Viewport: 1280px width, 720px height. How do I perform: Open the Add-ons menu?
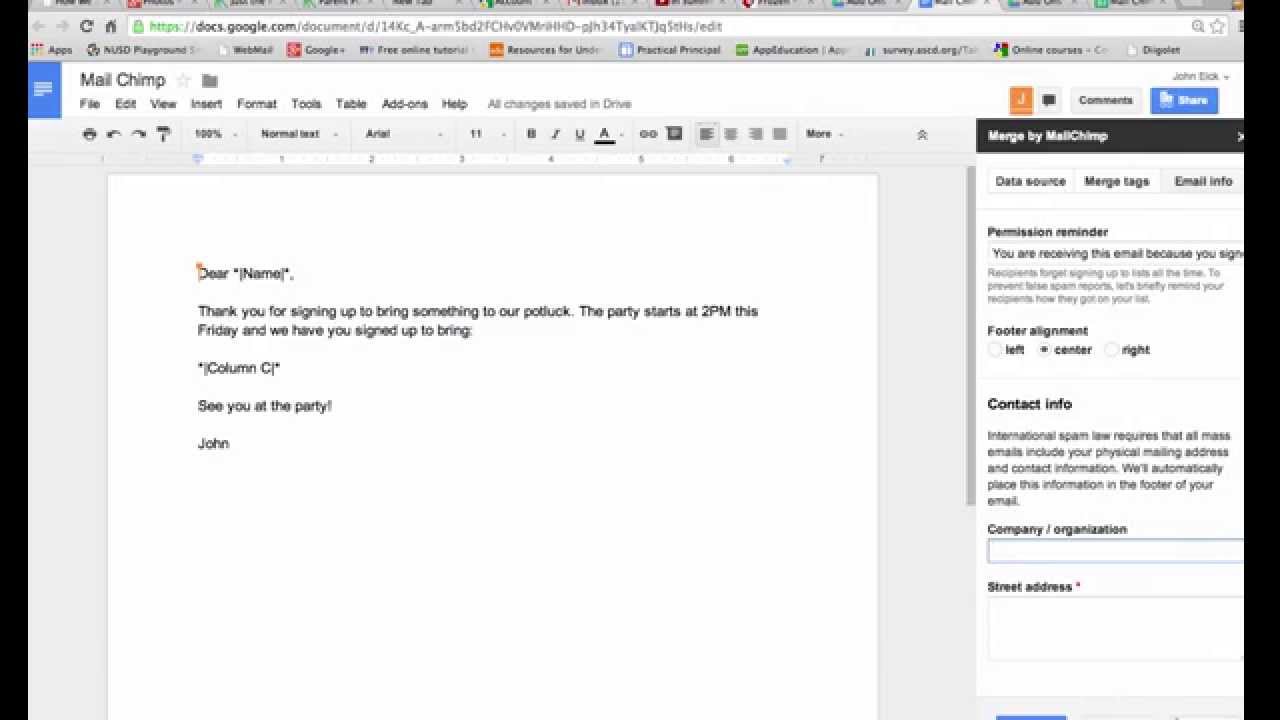pyautogui.click(x=405, y=104)
